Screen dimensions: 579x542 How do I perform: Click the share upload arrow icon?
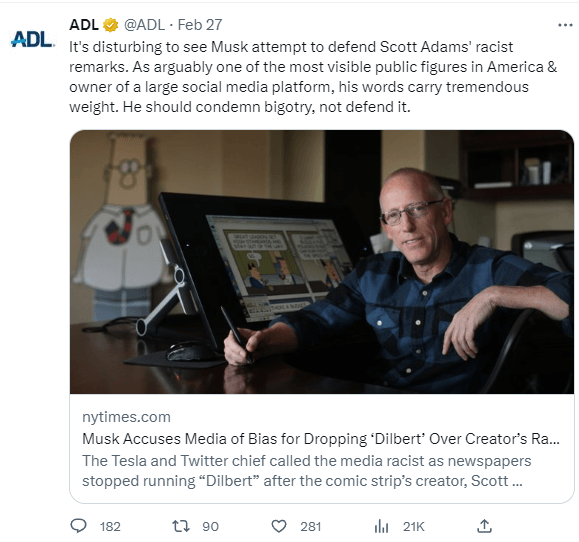click(484, 526)
